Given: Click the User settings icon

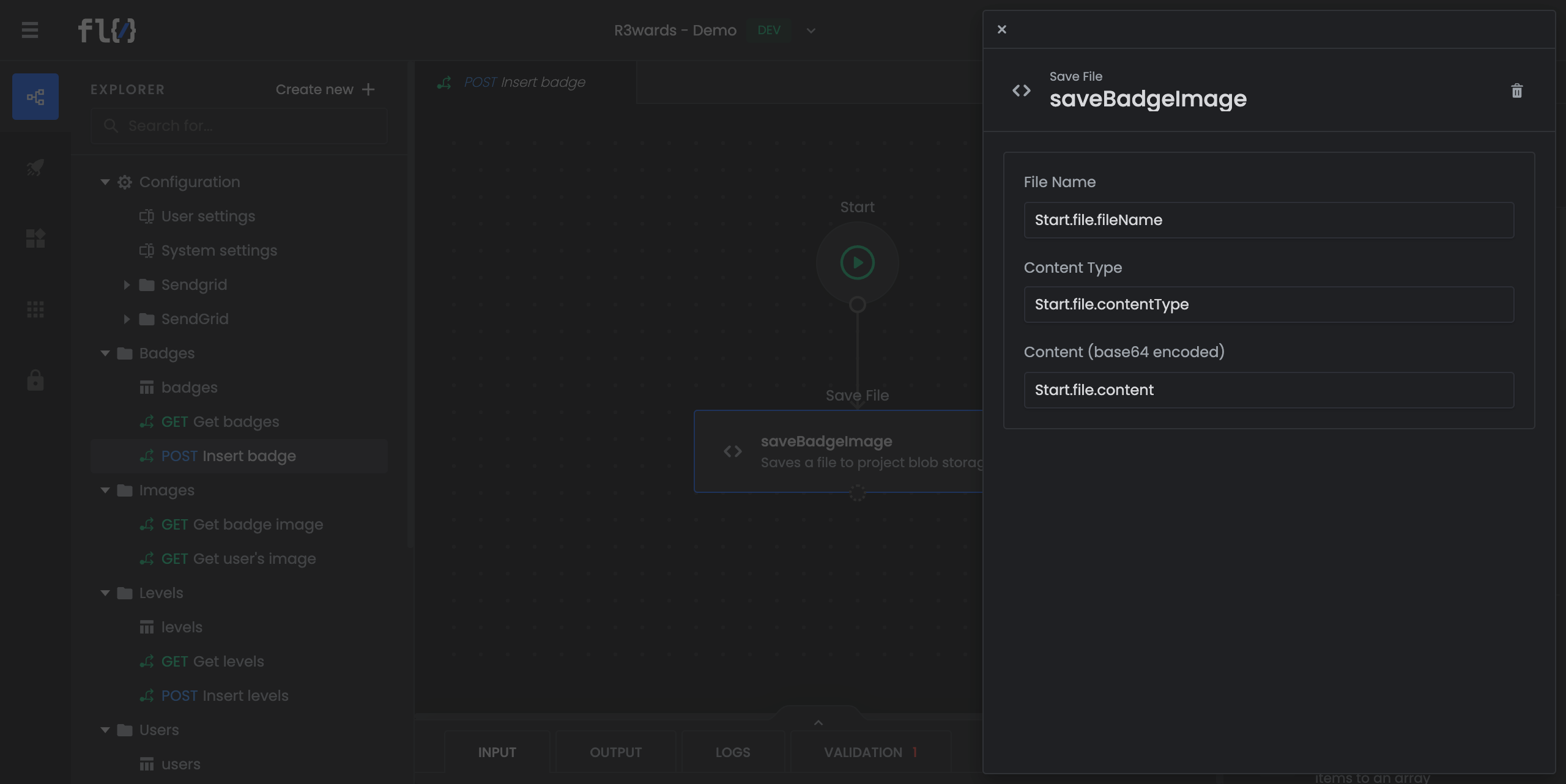Looking at the screenshot, I should [146, 216].
